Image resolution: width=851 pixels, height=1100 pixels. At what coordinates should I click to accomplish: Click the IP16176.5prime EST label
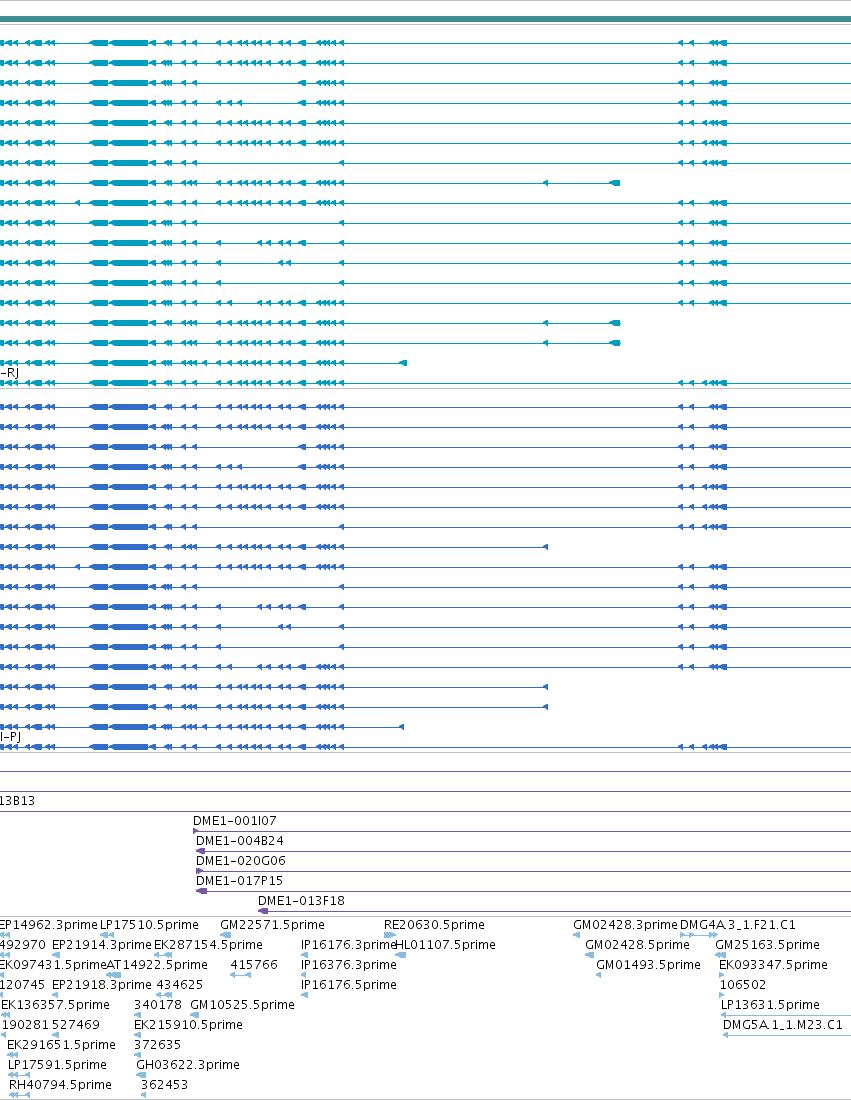[349, 985]
